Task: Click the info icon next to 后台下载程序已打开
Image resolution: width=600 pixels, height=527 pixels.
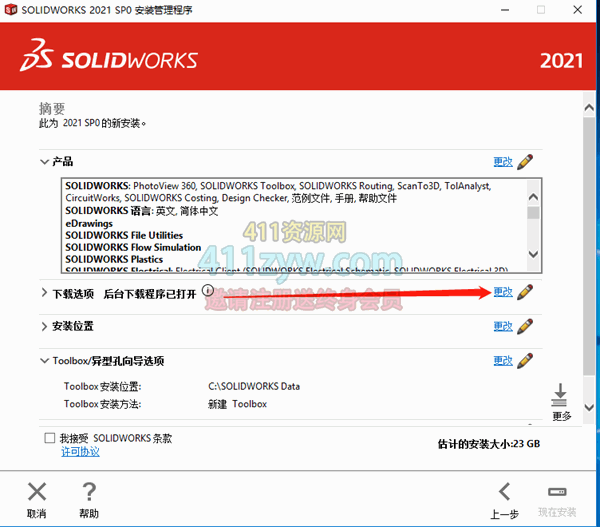Action: (208, 291)
